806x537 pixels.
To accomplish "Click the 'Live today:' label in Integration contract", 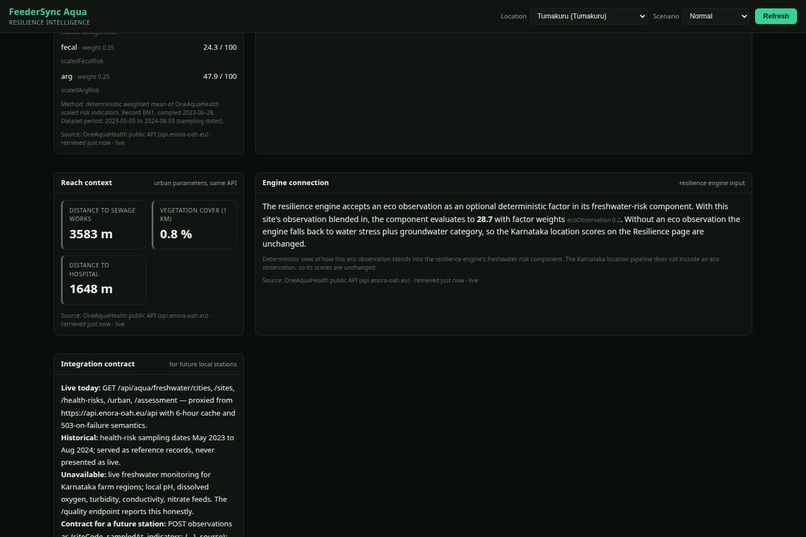I will tap(81, 388).
